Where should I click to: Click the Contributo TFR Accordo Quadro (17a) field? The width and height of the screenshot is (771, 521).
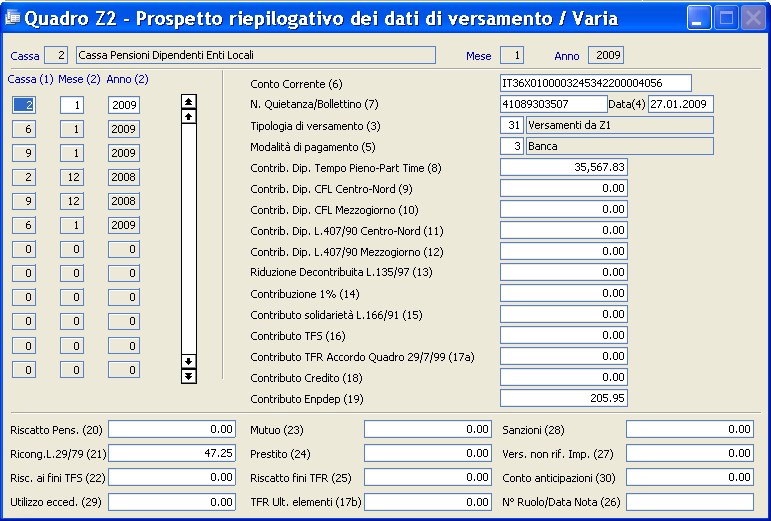[563, 356]
